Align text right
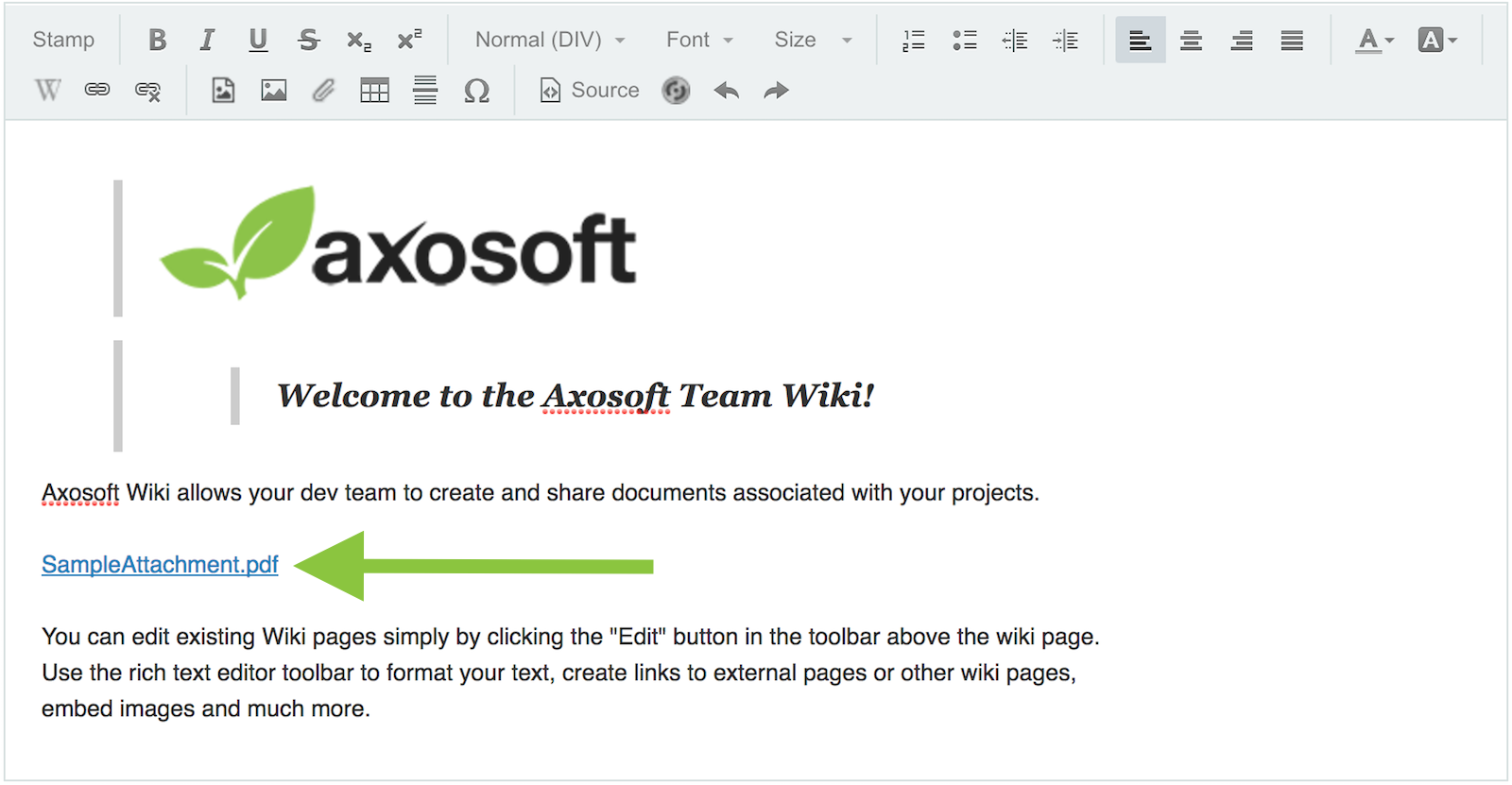 pyautogui.click(x=1242, y=40)
